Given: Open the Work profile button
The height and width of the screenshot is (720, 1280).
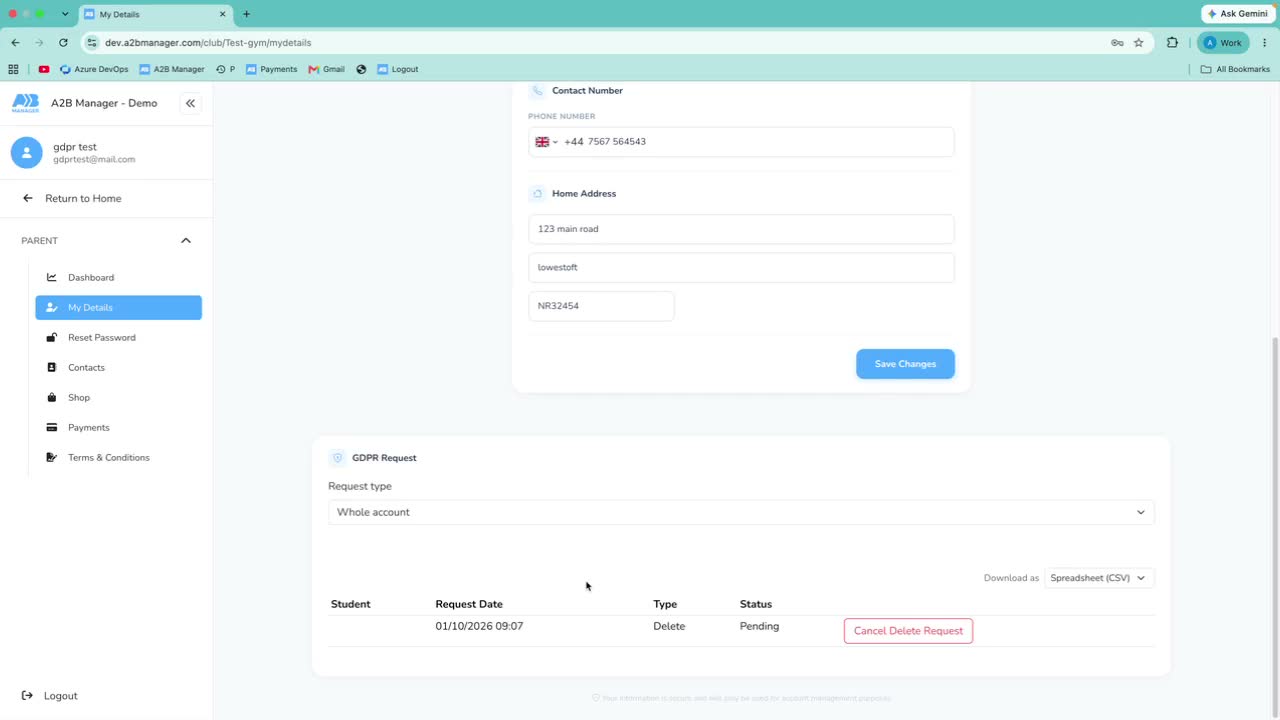Looking at the screenshot, I should point(1223,43).
